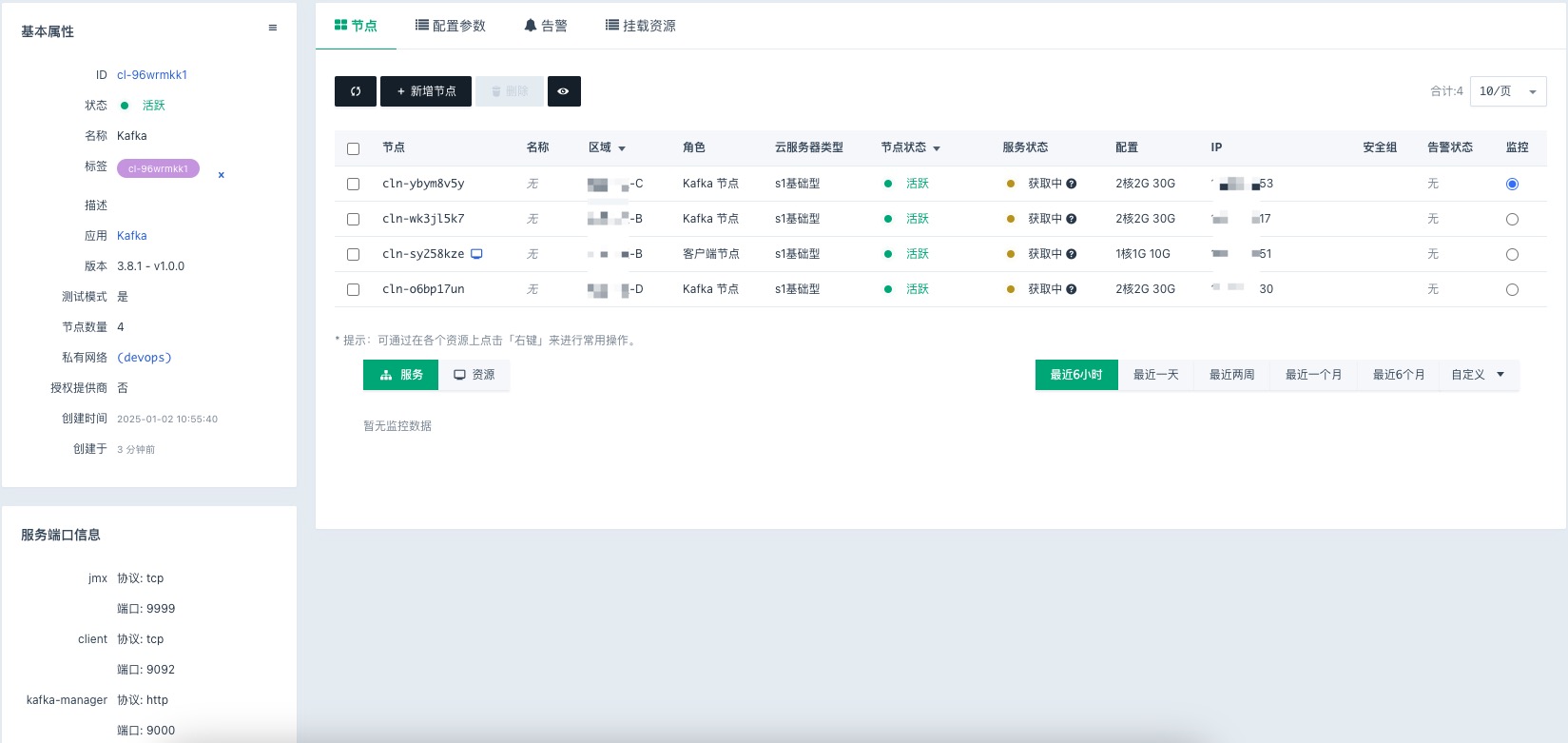Open the 区域 column filter dropdown
1568x743 pixels.
pos(622,148)
